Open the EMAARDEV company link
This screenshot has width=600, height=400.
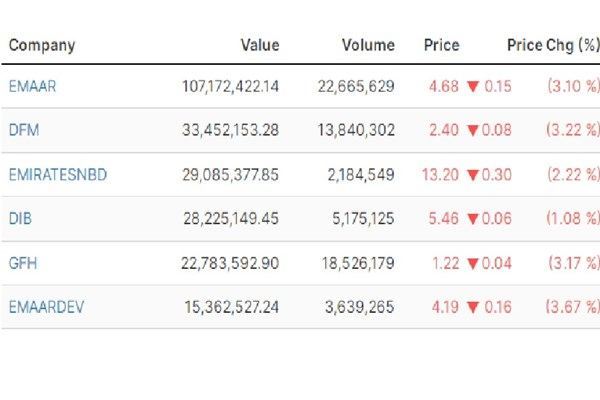(47, 307)
